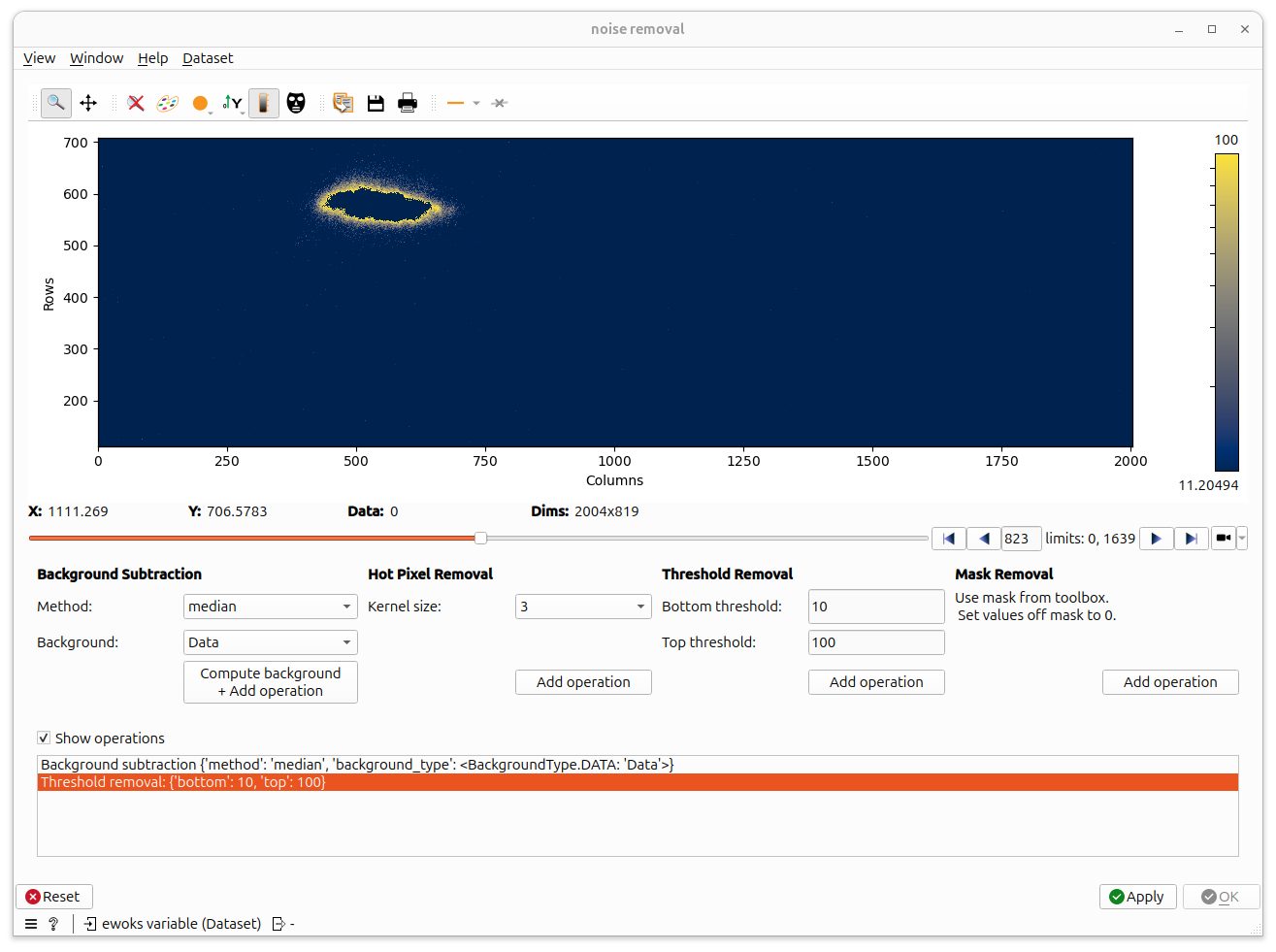The width and height of the screenshot is (1276, 952).
Task: Click the question mark help icon
Action: tap(53, 924)
